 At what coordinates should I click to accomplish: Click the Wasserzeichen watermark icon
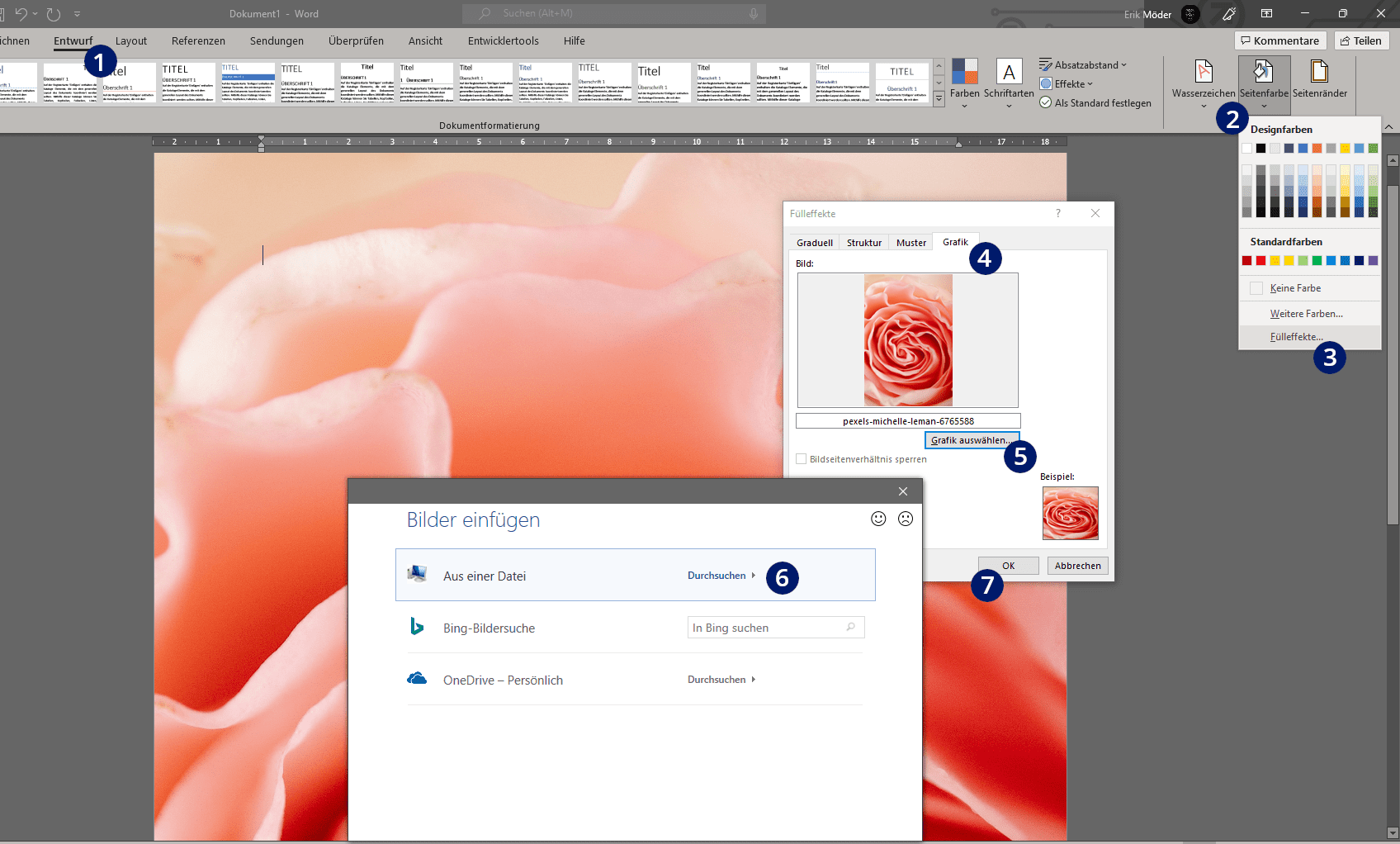tap(1204, 73)
